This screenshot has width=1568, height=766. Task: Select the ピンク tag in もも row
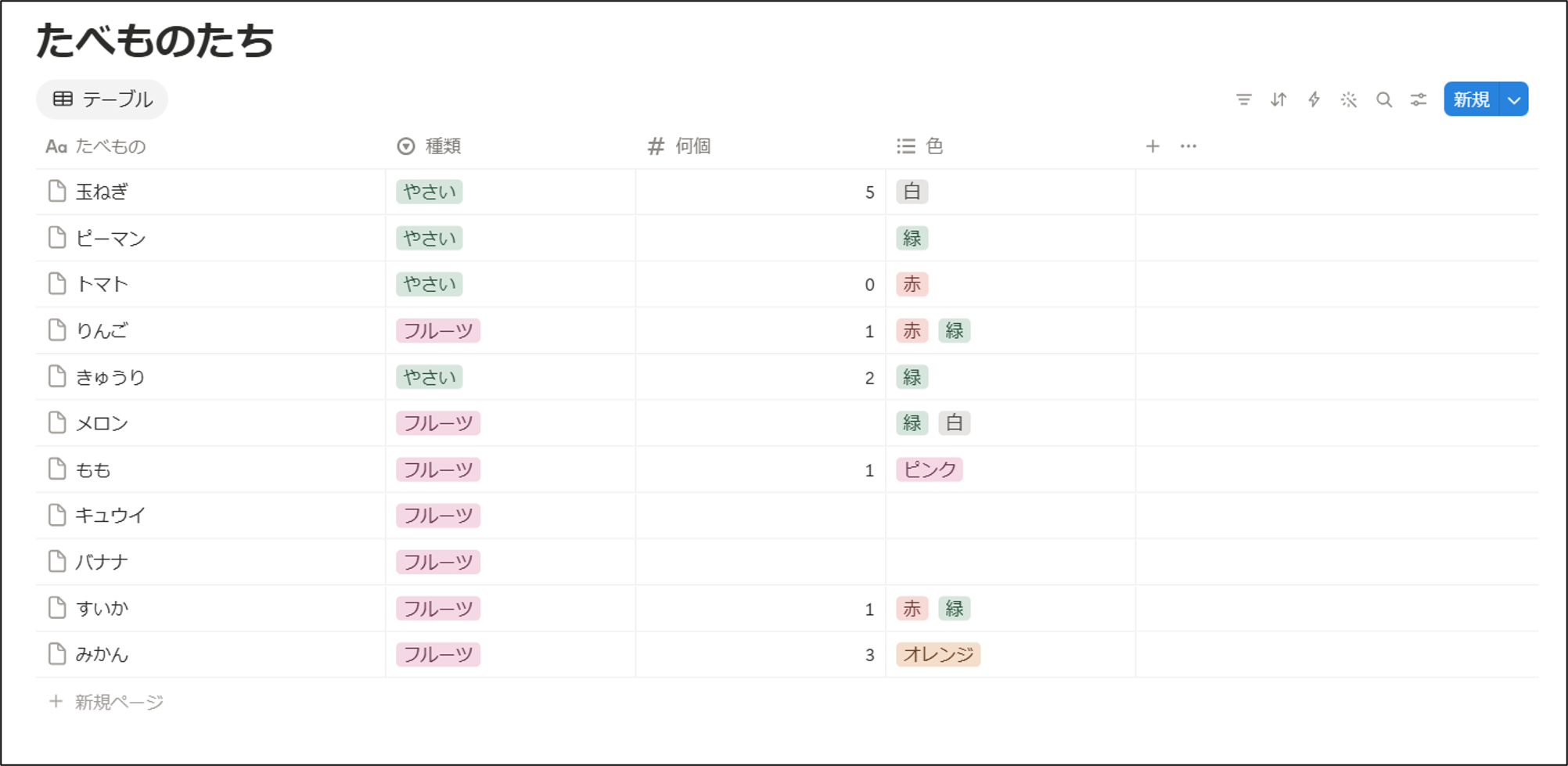tap(930, 469)
